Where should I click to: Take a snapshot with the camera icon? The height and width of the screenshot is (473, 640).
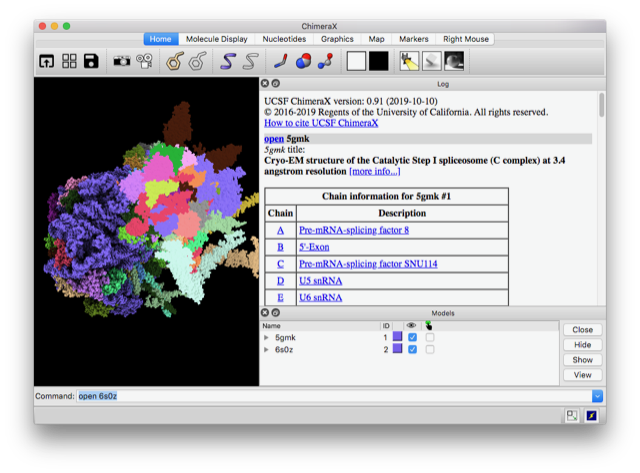121,61
